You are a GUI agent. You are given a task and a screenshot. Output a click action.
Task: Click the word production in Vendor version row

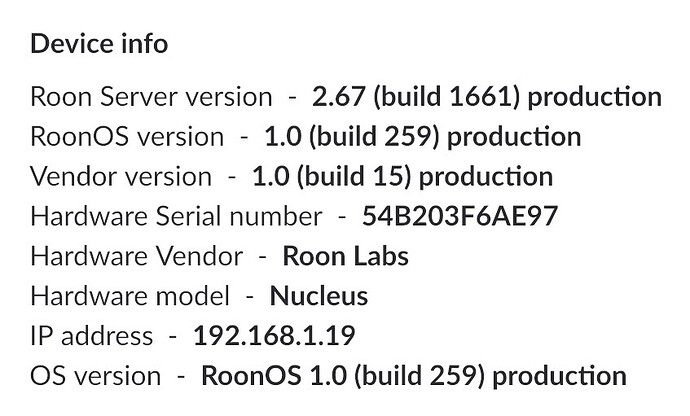coord(486,178)
